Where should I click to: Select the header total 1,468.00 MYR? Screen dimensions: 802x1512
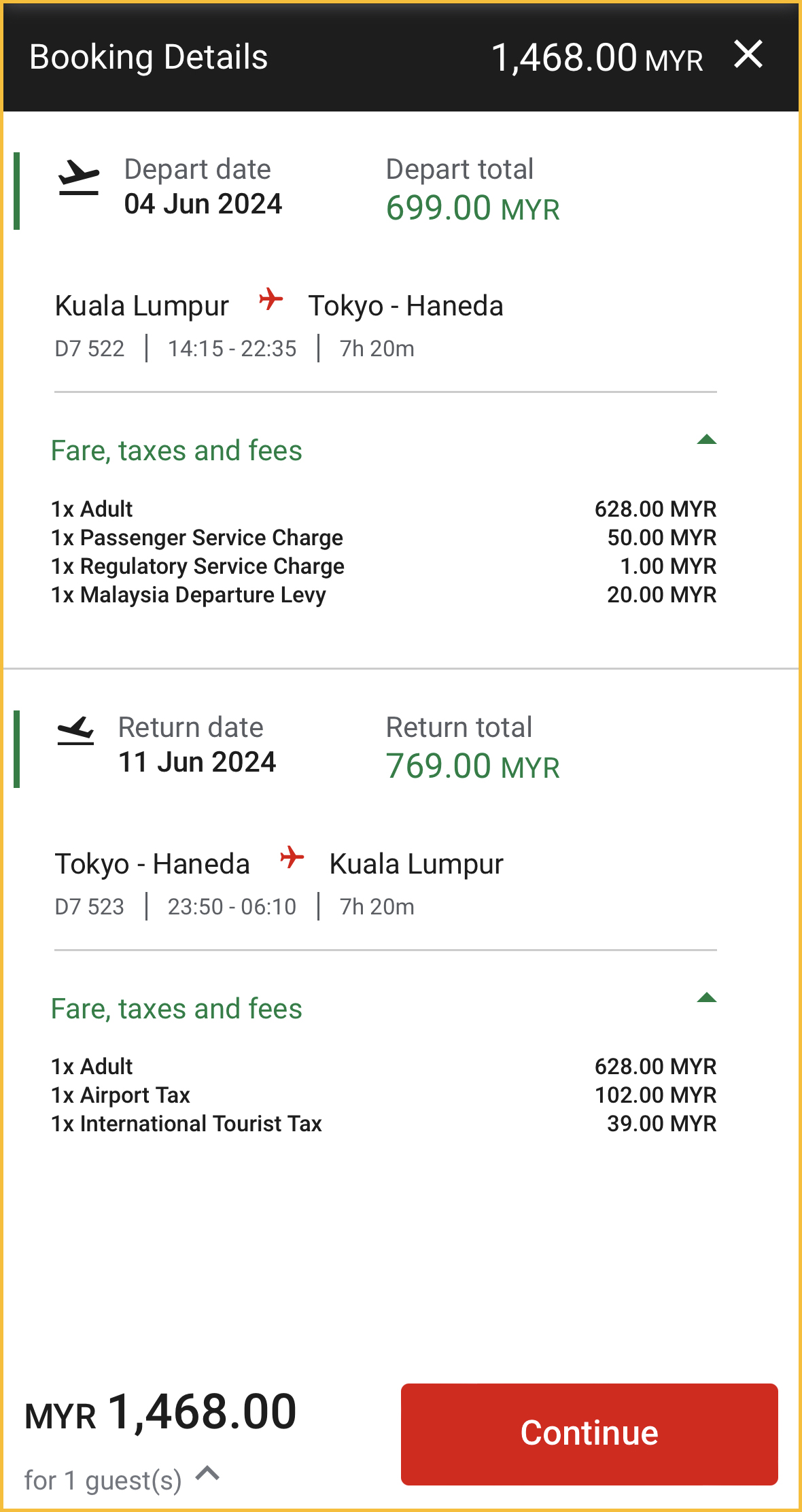(x=596, y=58)
